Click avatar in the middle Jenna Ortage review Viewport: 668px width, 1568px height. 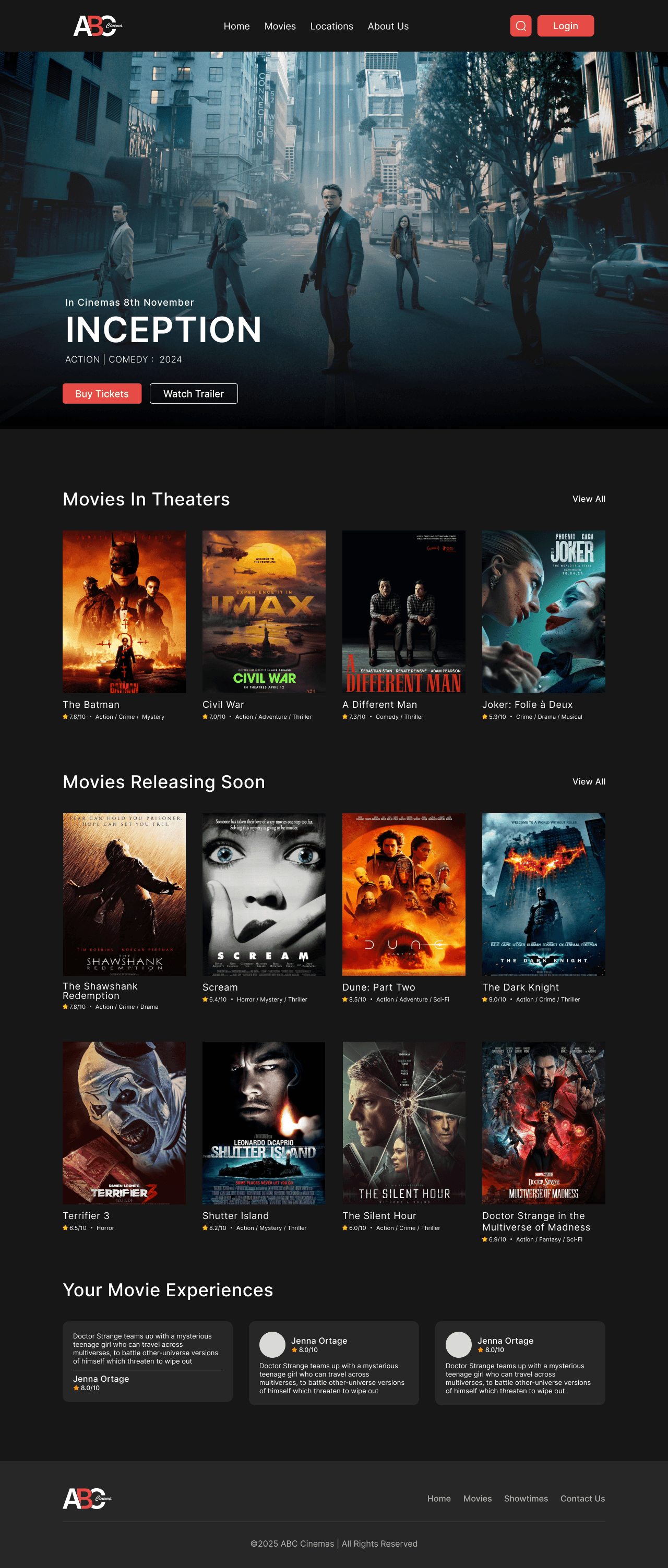point(272,1345)
